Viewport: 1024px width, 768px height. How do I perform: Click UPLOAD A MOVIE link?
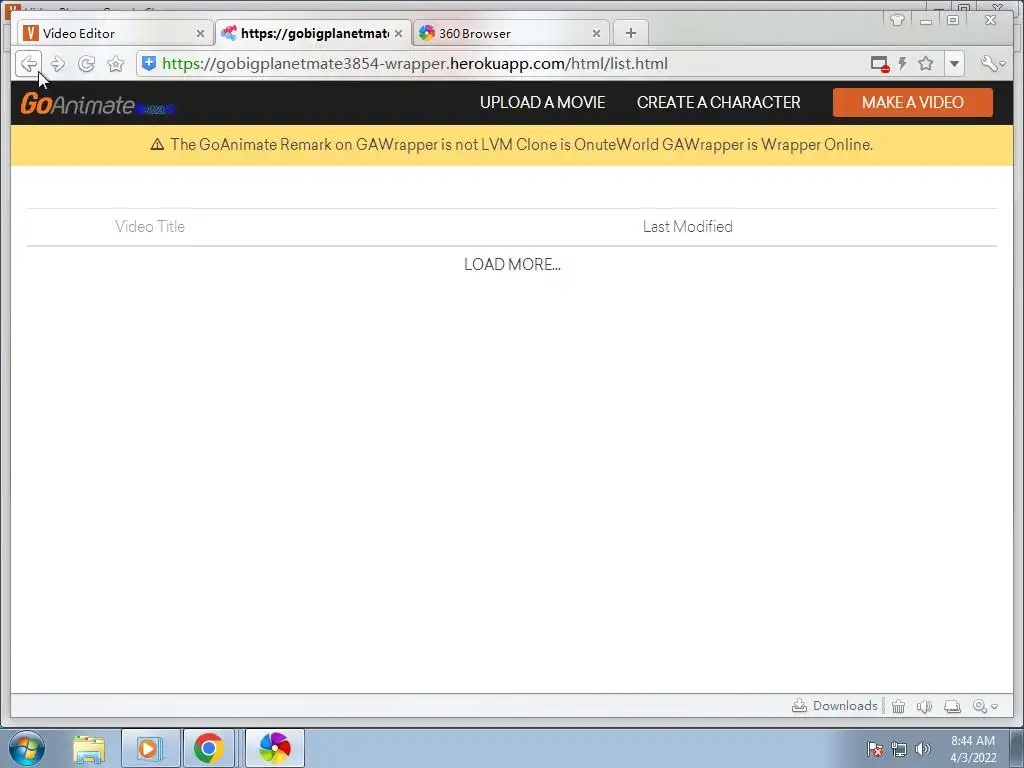point(543,103)
